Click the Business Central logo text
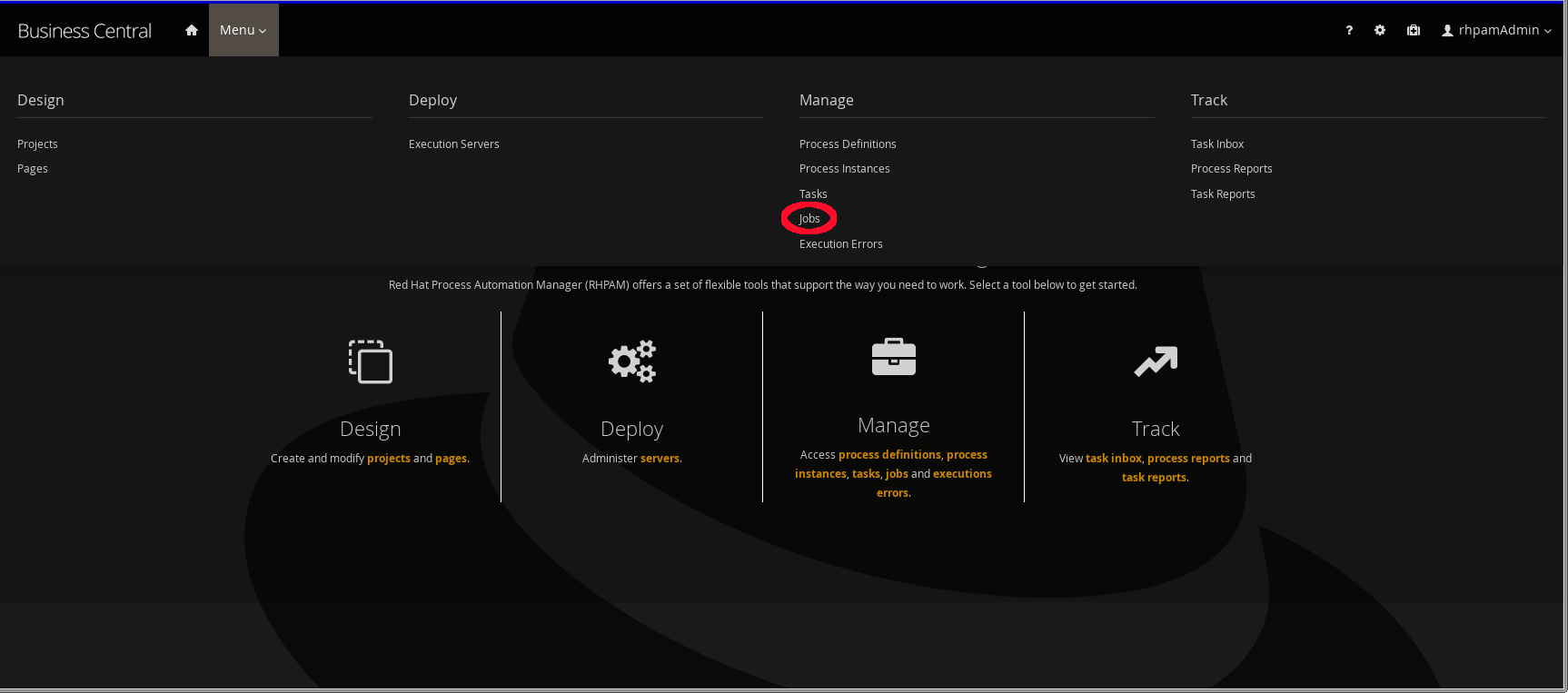1568x693 pixels. [x=84, y=31]
